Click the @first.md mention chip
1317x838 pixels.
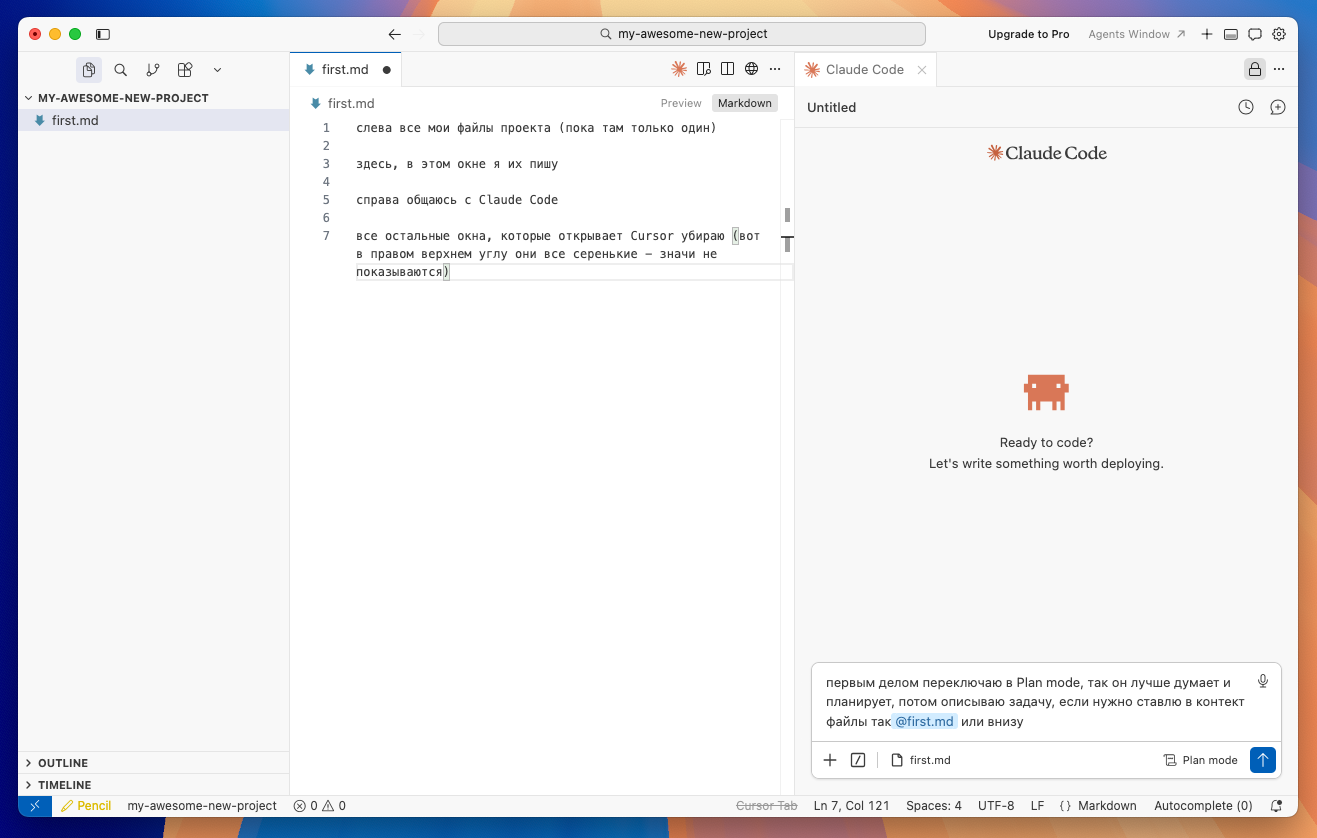(924, 721)
